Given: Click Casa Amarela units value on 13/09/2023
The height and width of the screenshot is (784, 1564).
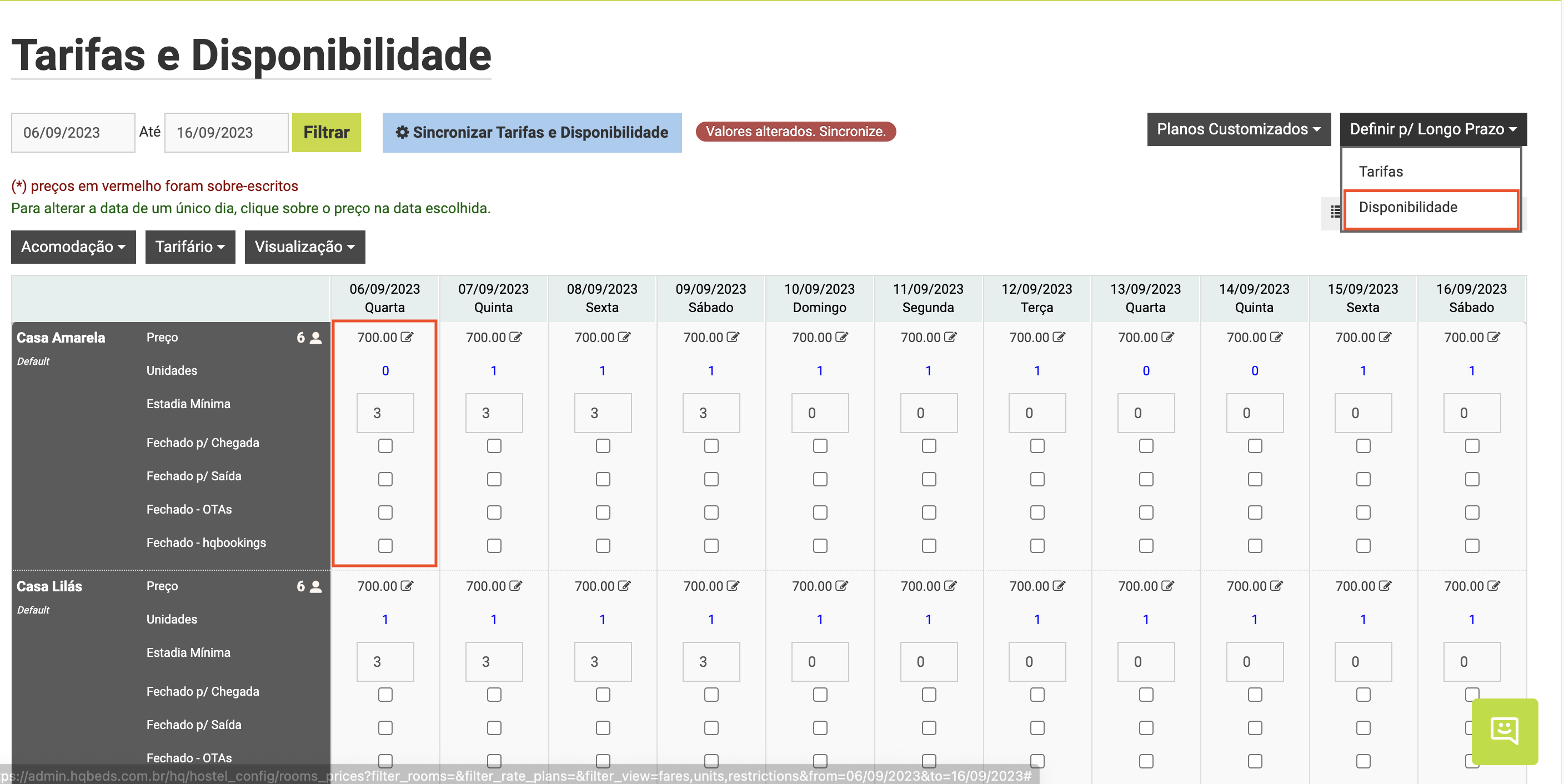Looking at the screenshot, I should [x=1146, y=371].
